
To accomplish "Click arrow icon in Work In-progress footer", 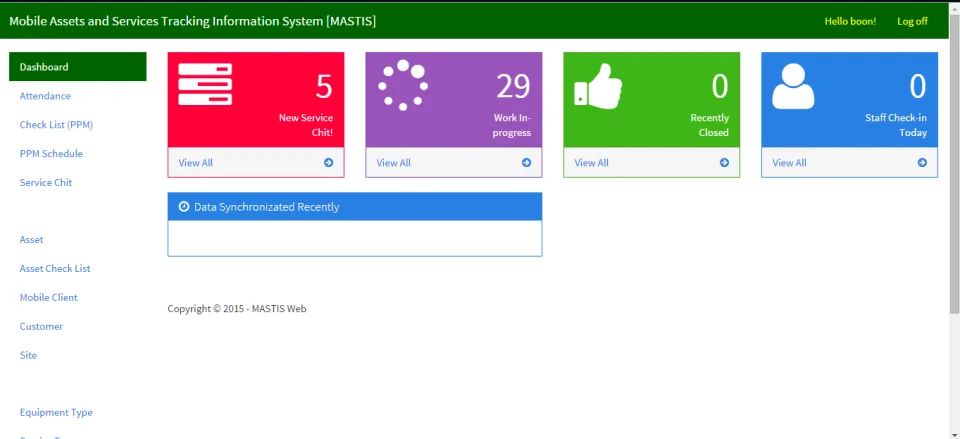I will click(x=527, y=163).
